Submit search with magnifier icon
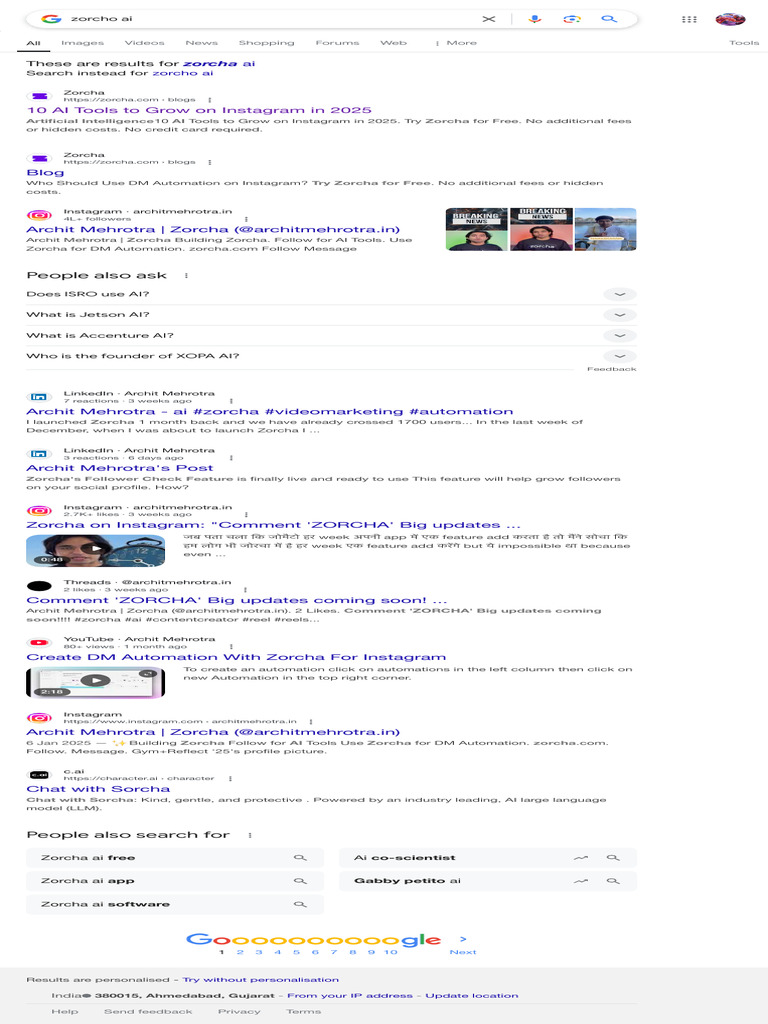This screenshot has width=768, height=1024. (x=609, y=19)
